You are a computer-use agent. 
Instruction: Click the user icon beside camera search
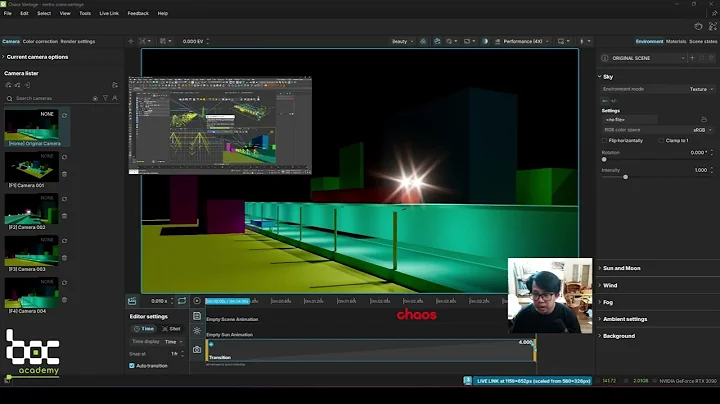115,98
